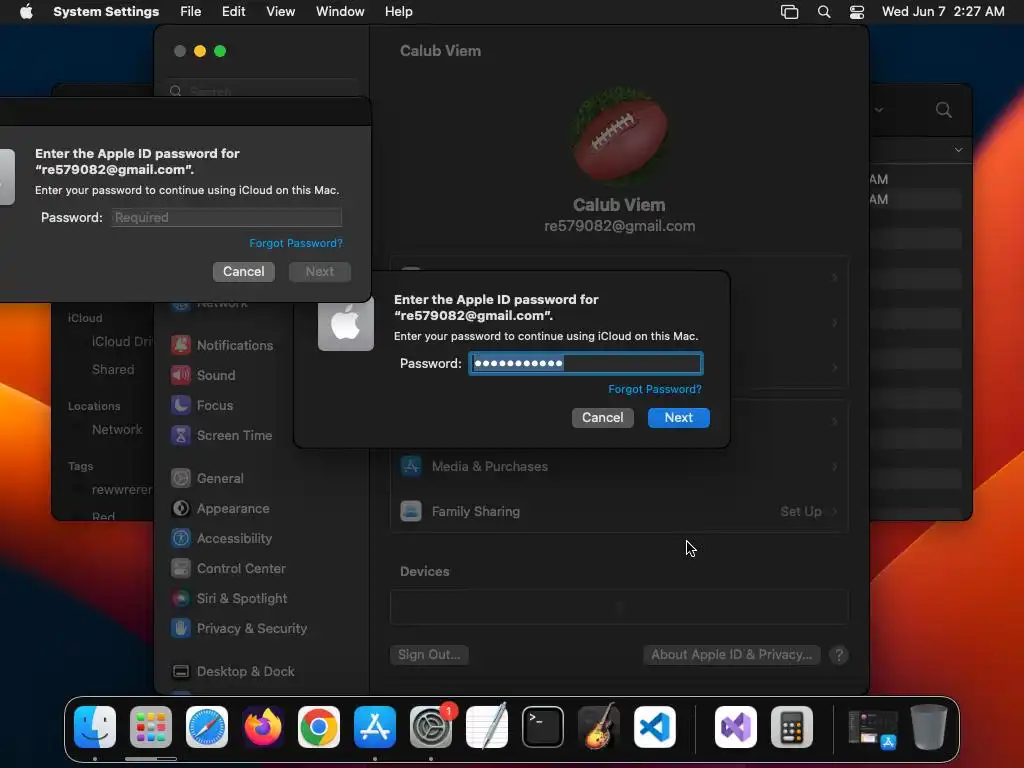Open General settings pane
Viewport: 1024px width, 768px height.
[x=207, y=478]
